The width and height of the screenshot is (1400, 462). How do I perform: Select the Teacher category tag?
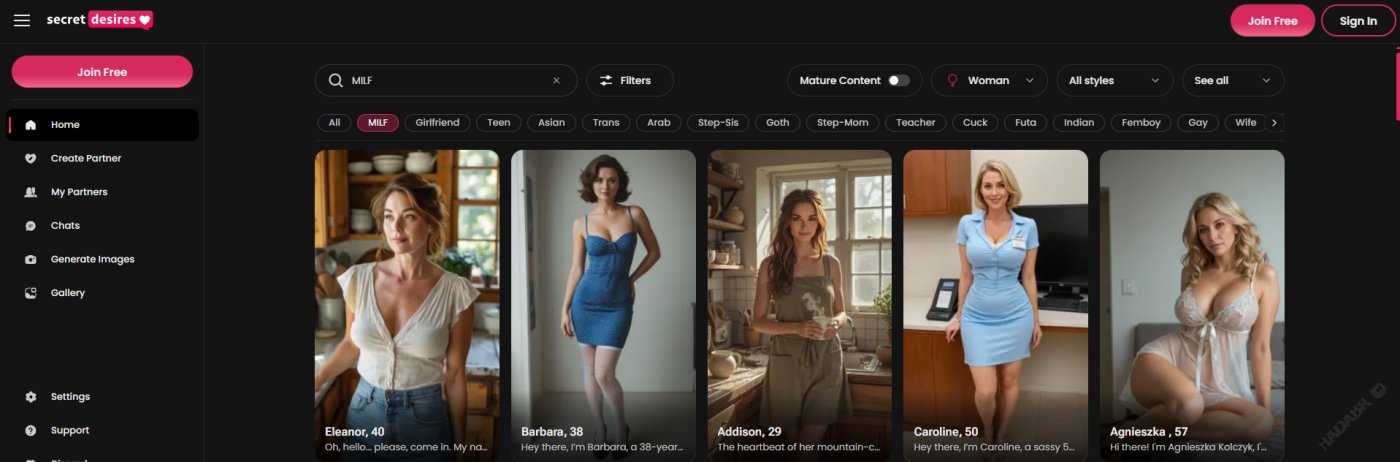[x=916, y=123]
